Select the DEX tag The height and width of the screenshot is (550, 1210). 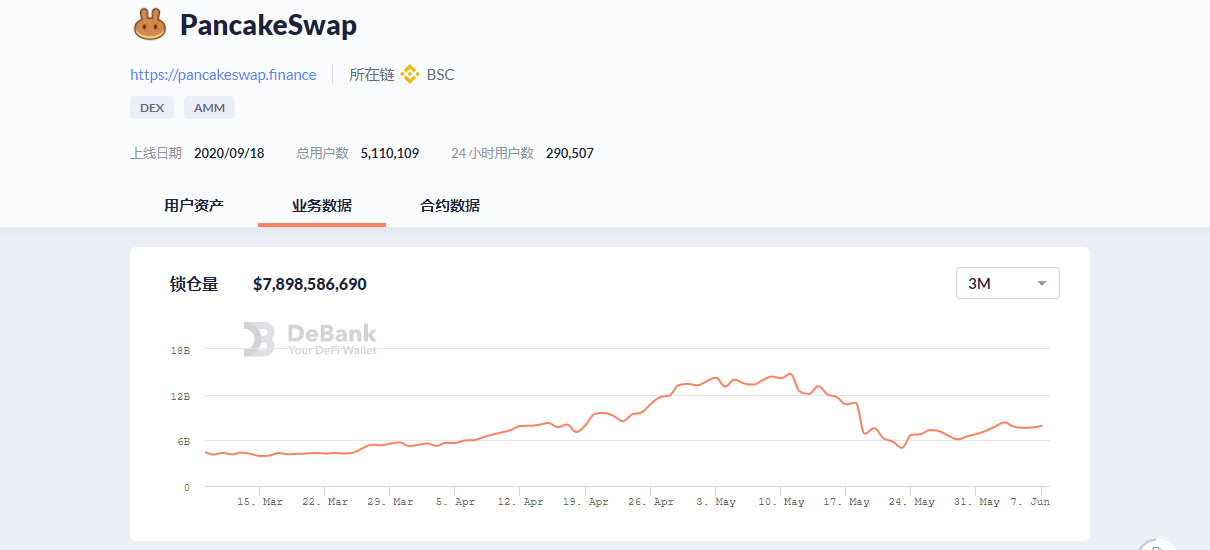pyautogui.click(x=152, y=108)
